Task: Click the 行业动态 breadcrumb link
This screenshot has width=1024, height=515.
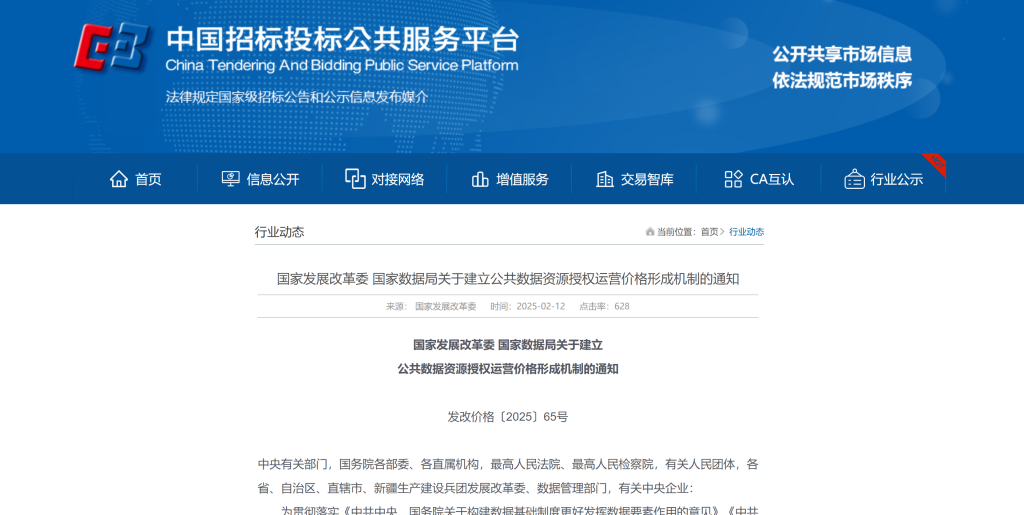Action: point(746,232)
